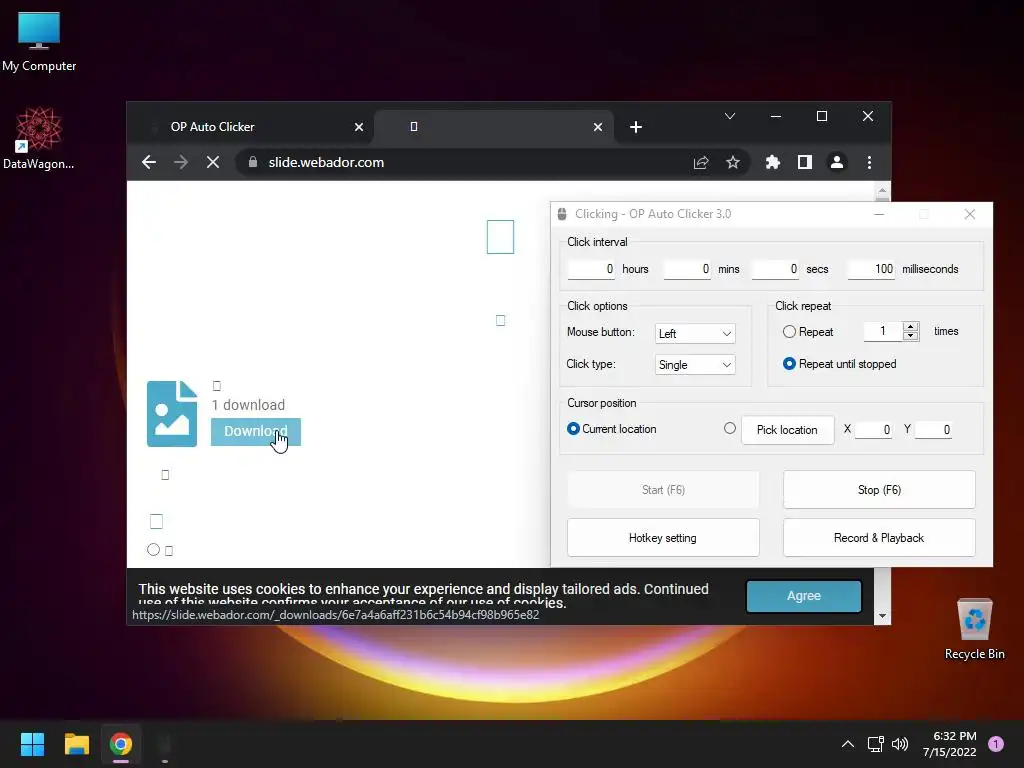Select the Pick location radio button
This screenshot has height=768, width=1024.
tap(730, 428)
